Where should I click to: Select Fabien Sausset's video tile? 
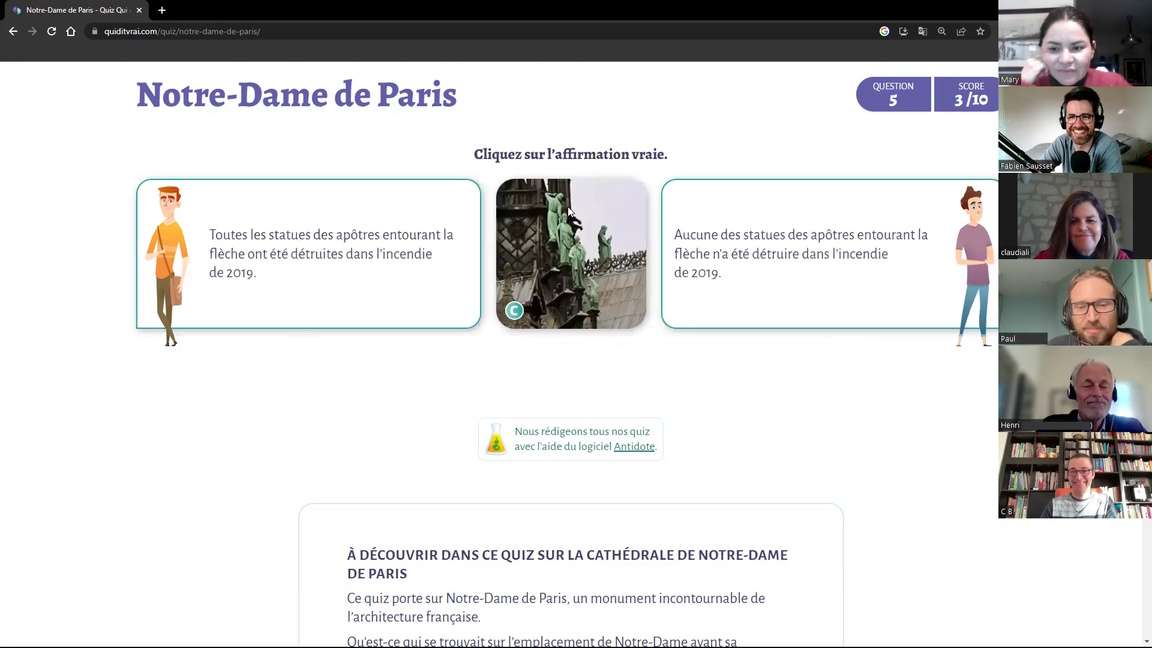[1075, 129]
